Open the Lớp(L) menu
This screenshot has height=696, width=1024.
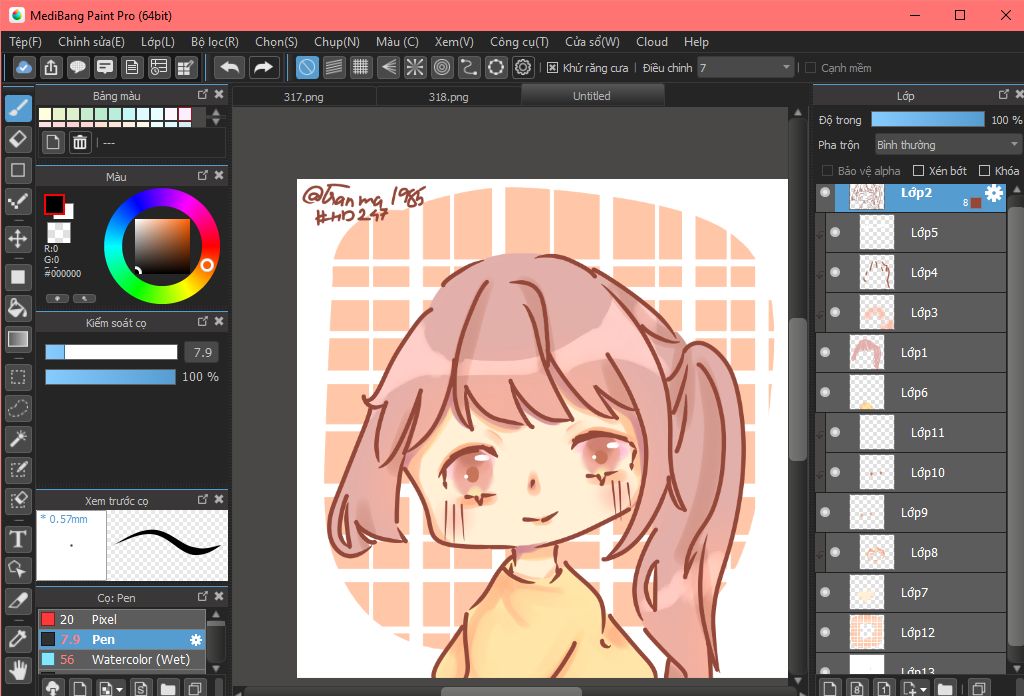[x=158, y=42]
